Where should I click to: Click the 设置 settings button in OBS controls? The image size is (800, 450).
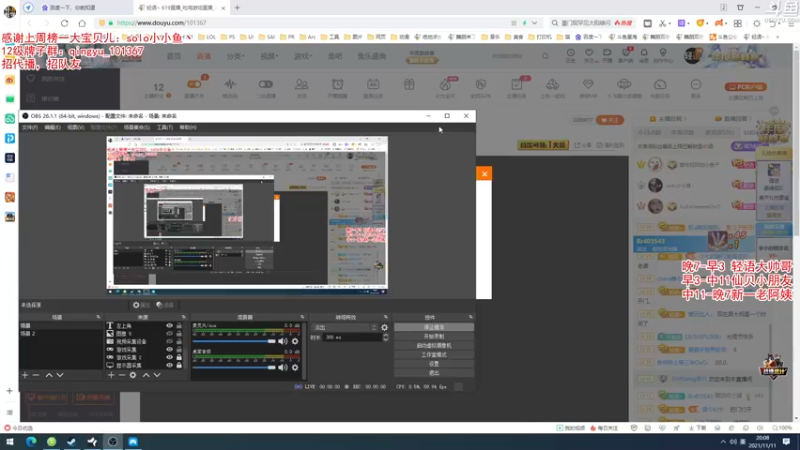[x=434, y=364]
